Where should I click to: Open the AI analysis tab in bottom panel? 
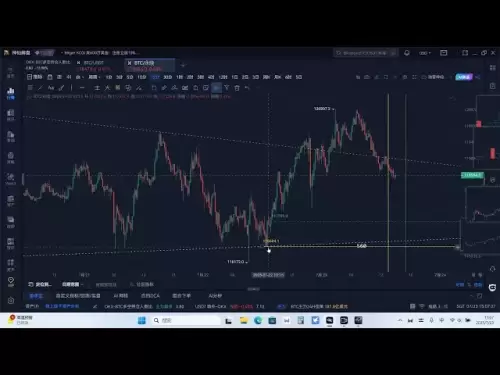[215, 296]
